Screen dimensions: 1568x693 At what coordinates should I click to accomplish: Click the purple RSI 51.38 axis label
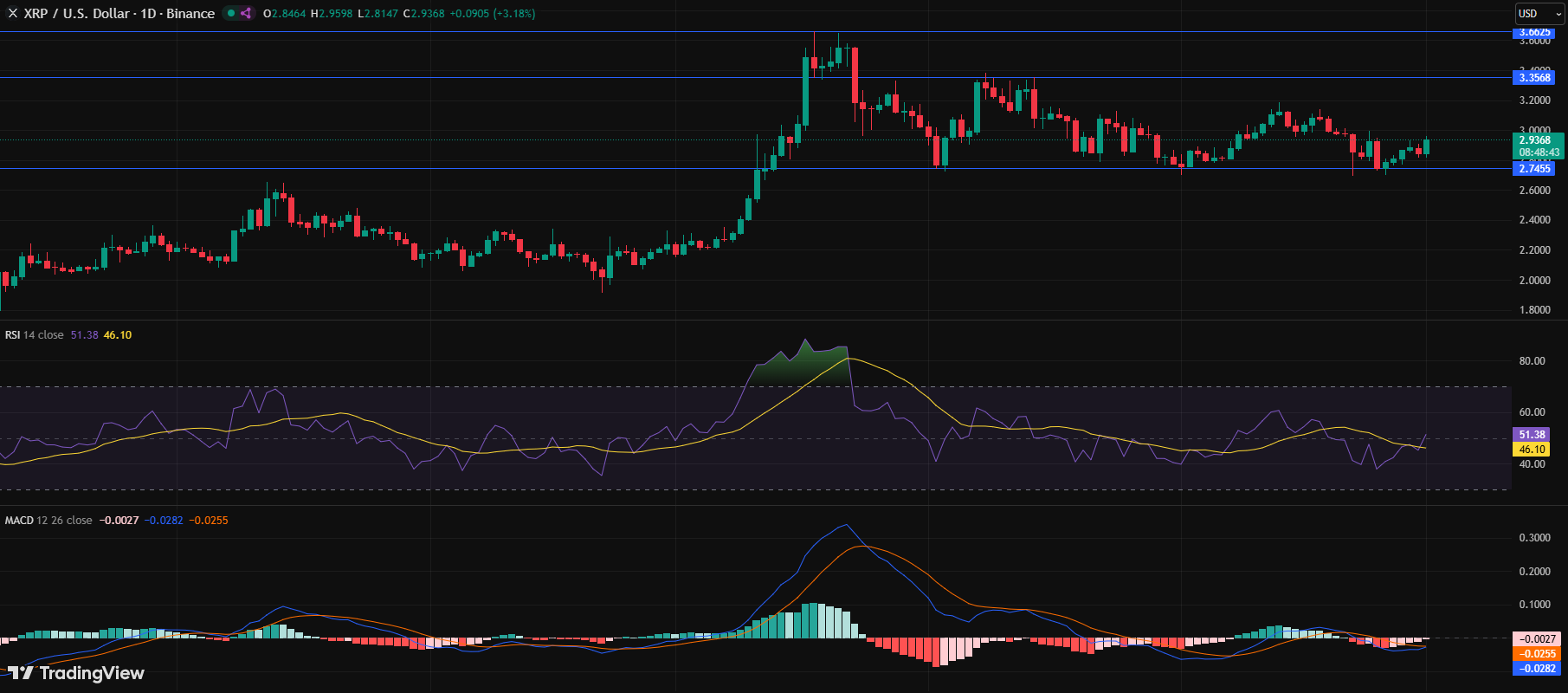1532,435
